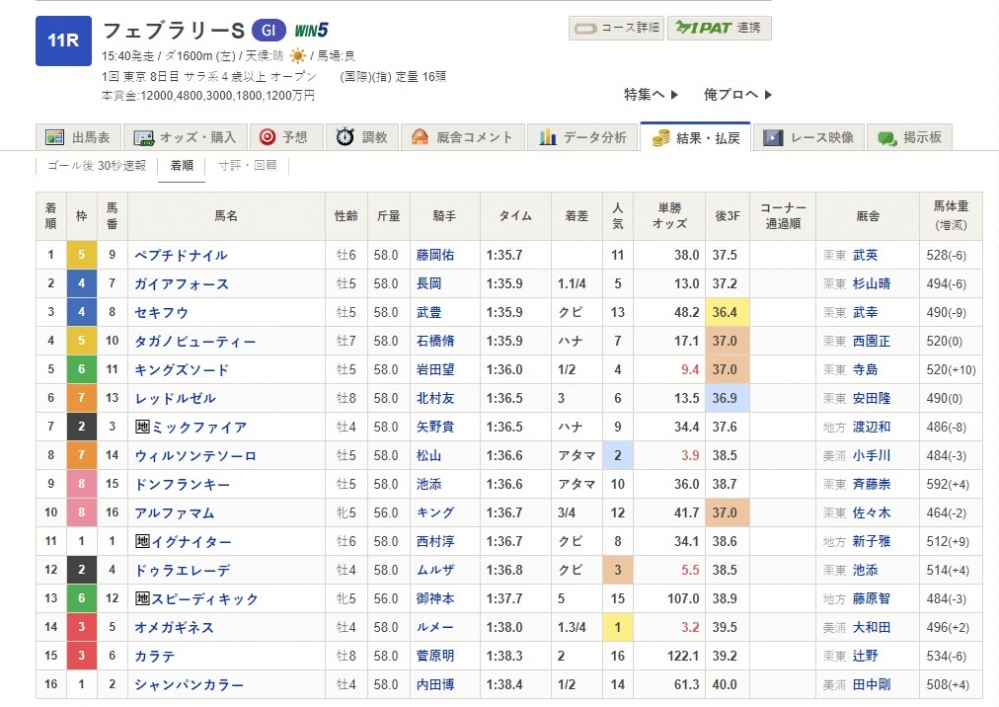Viewport: 999px width, 707px height.
Task: Open trainer 小手川 link
Action: (872, 455)
